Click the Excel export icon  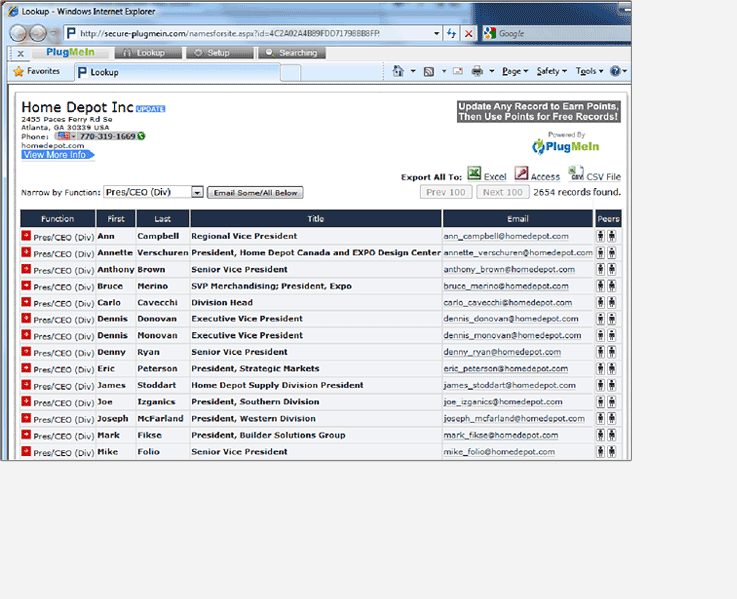[x=474, y=173]
